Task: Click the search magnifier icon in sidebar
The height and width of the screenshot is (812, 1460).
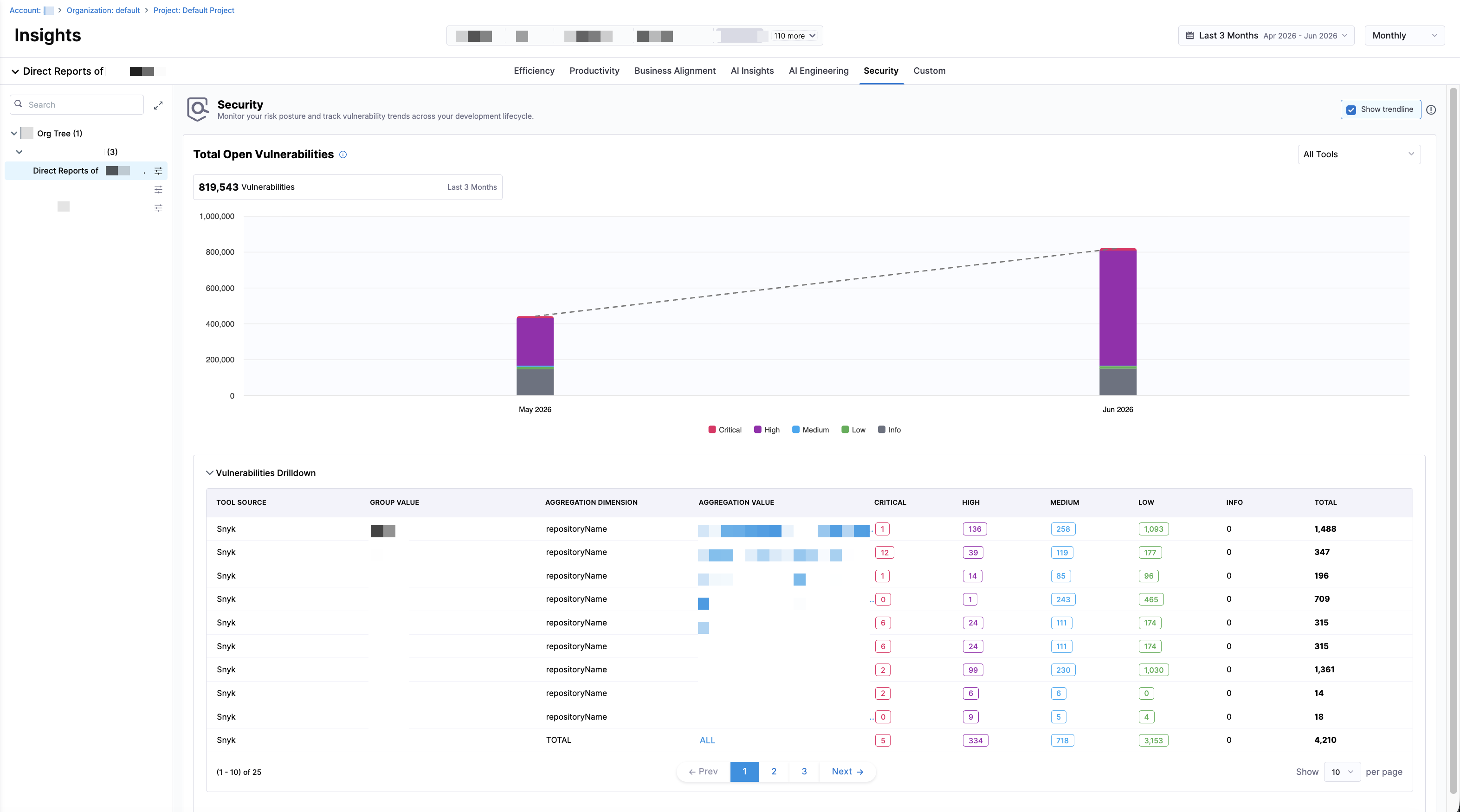Action: click(x=19, y=104)
